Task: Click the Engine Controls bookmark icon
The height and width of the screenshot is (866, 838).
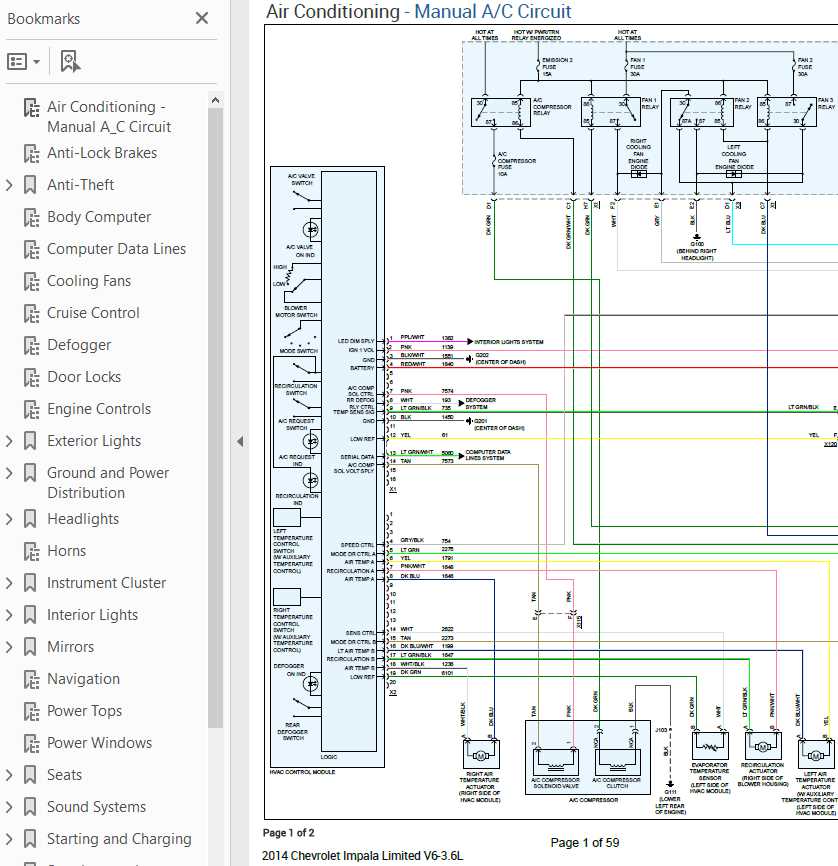Action: click(31, 409)
